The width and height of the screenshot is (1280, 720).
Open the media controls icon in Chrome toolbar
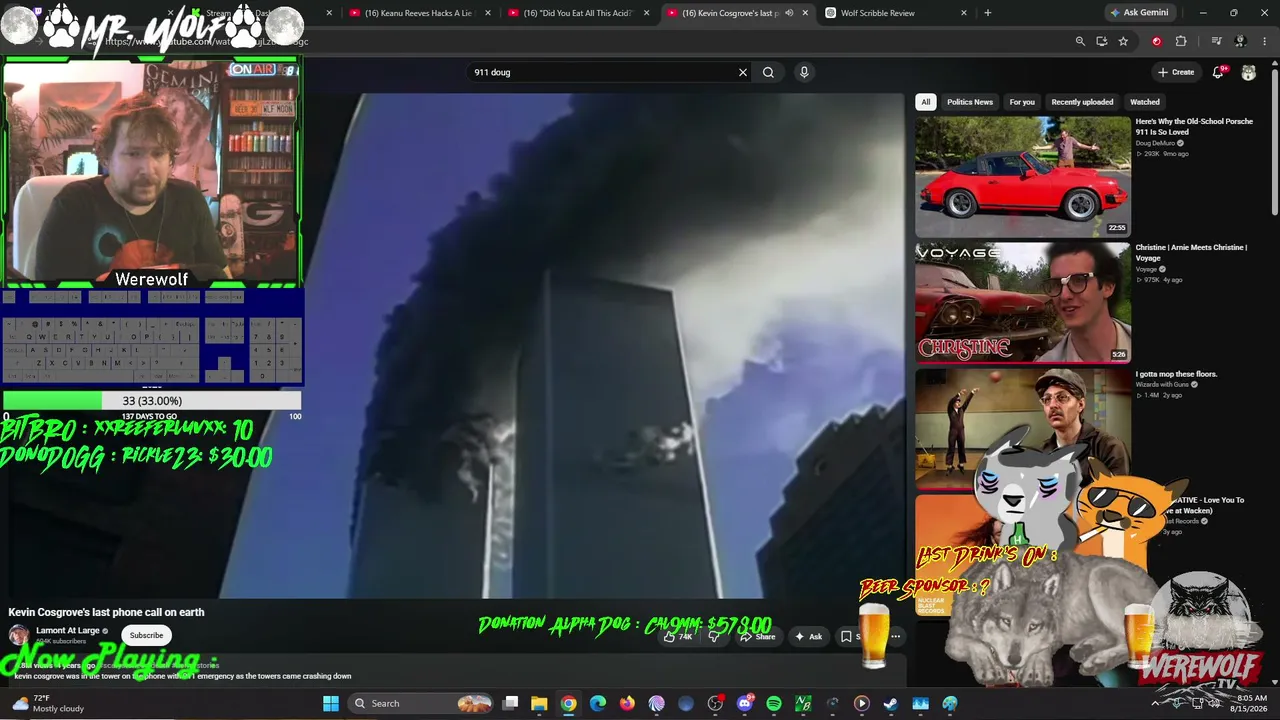(1216, 41)
